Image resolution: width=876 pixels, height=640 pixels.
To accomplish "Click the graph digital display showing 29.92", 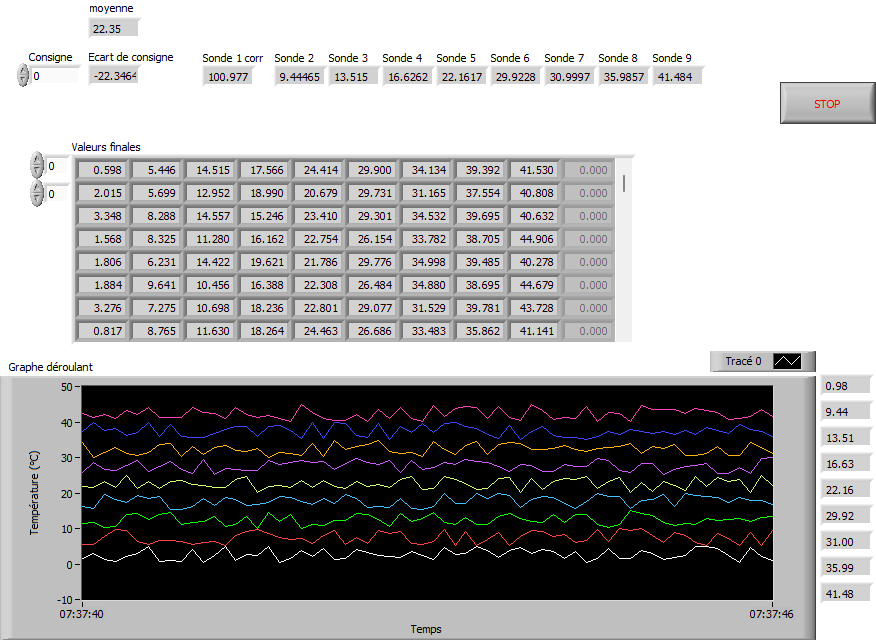I will point(845,516).
